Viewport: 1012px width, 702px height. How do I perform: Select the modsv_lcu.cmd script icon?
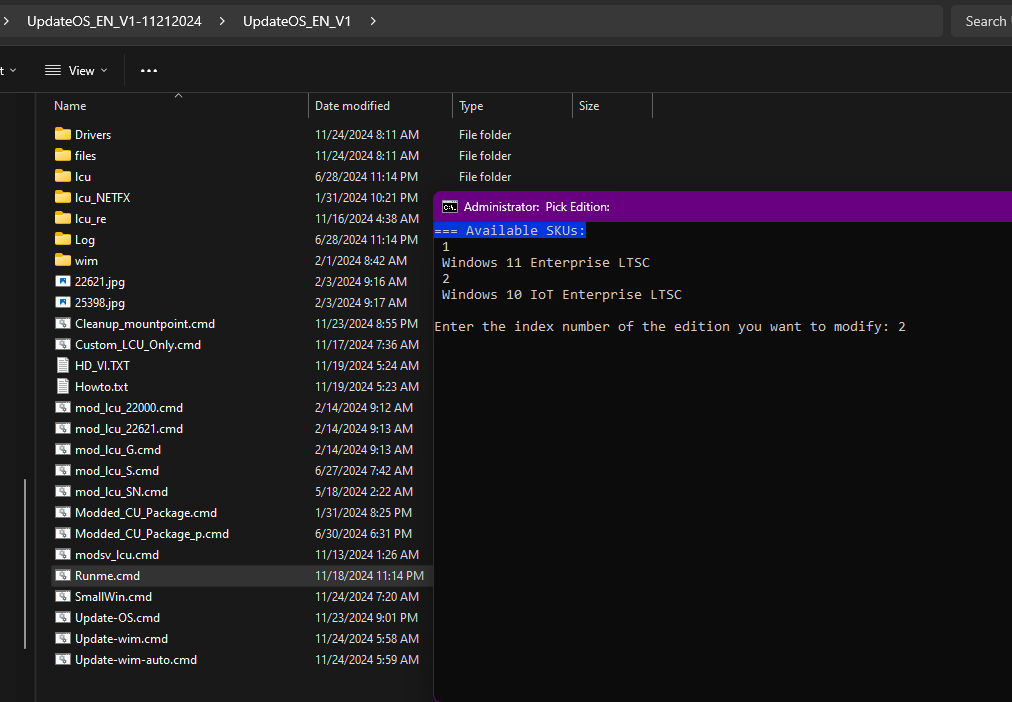63,554
